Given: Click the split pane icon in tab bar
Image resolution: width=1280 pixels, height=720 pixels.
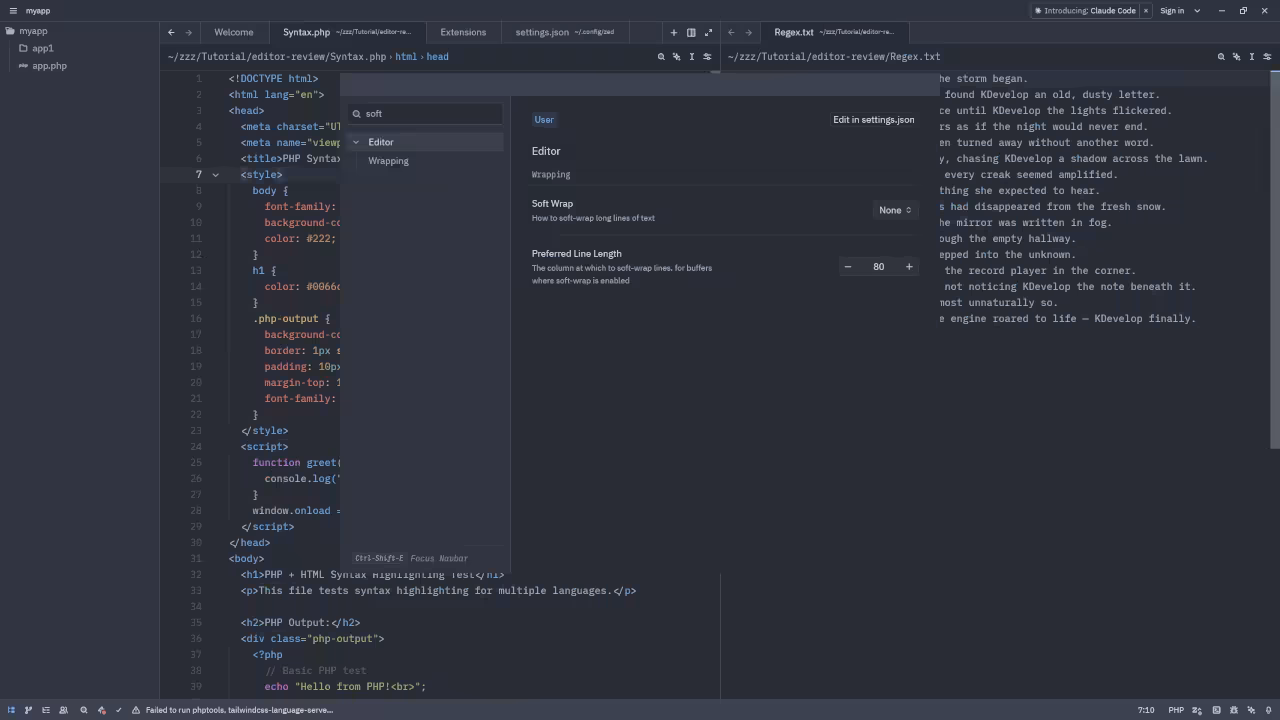Looking at the screenshot, I should point(691,32).
